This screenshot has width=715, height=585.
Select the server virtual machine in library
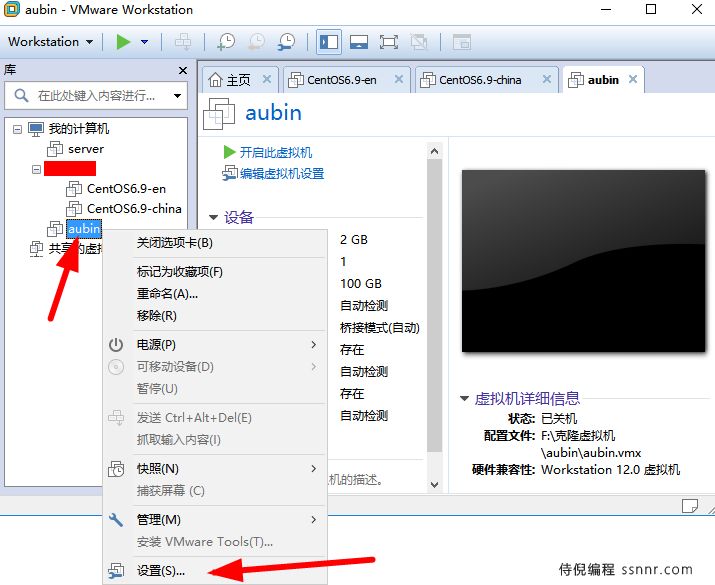[86, 149]
